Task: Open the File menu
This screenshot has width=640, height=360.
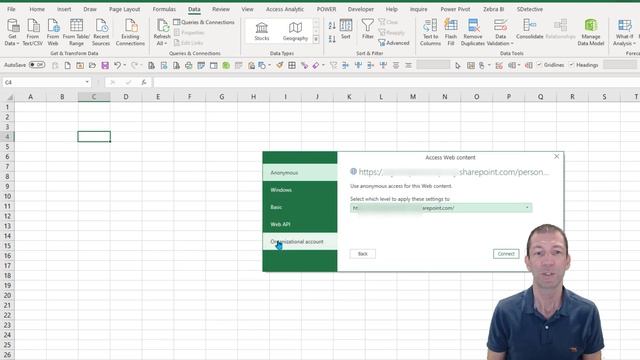Action: (x=11, y=9)
